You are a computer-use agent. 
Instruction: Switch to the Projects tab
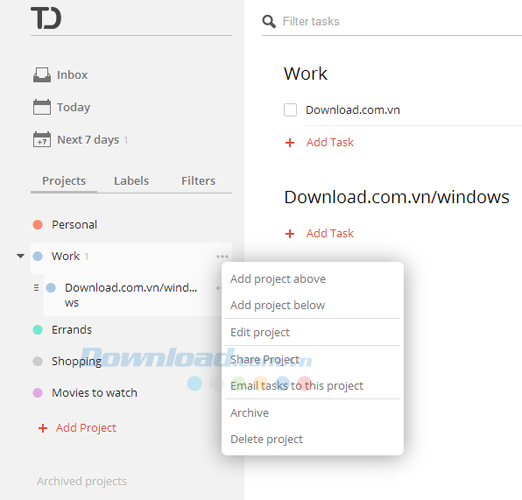pyautogui.click(x=64, y=181)
